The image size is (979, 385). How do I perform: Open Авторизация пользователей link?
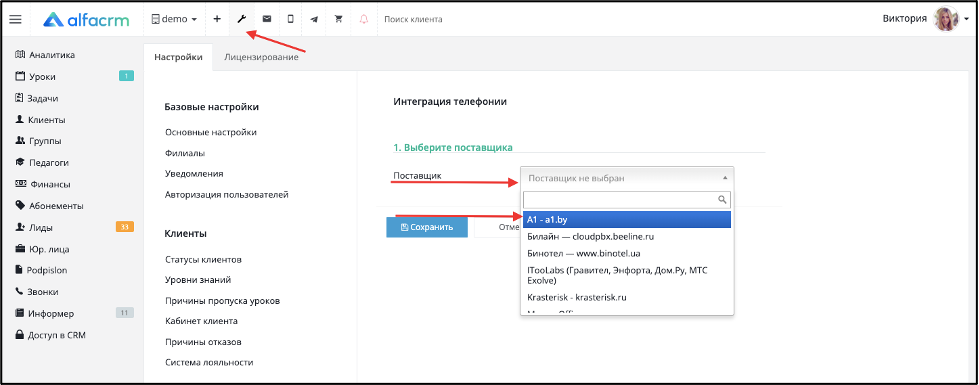coord(227,195)
